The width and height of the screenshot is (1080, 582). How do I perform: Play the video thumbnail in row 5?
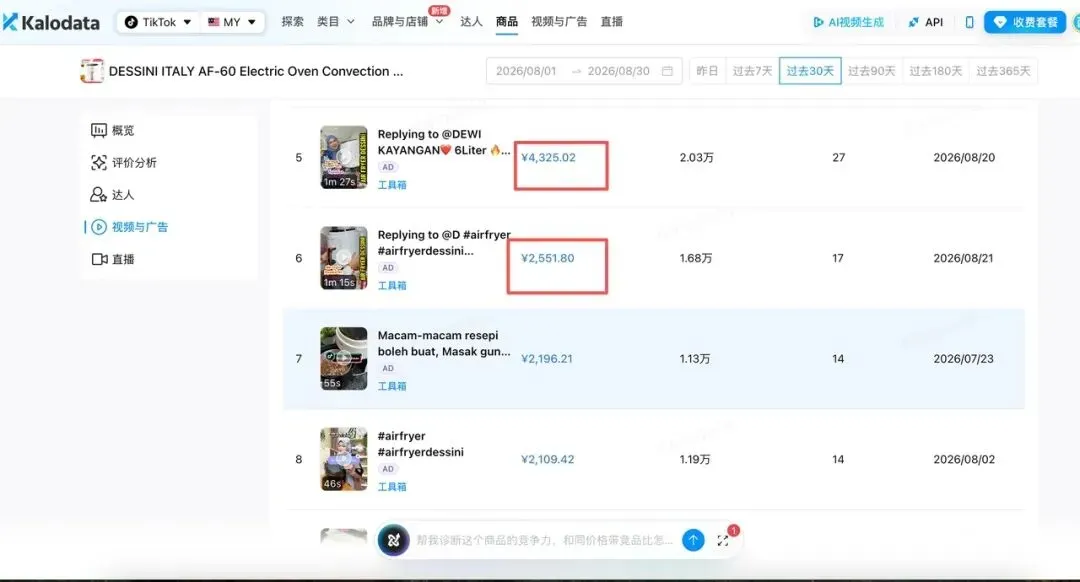pyautogui.click(x=344, y=157)
